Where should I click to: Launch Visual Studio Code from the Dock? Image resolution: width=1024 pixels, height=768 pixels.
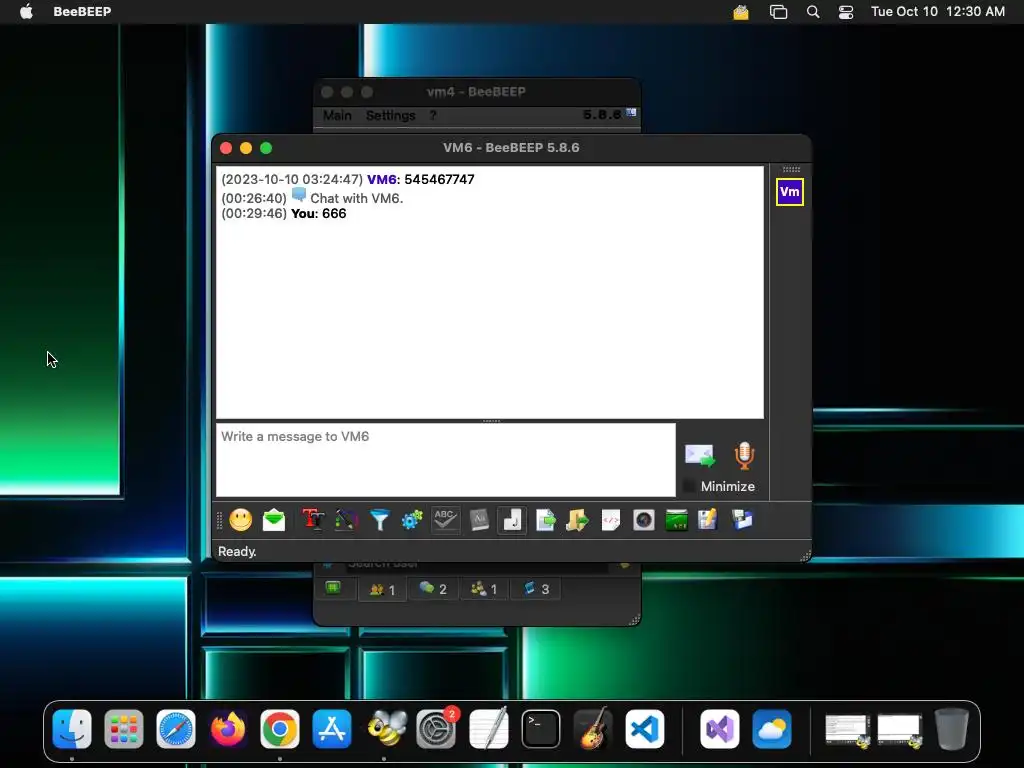coord(645,728)
